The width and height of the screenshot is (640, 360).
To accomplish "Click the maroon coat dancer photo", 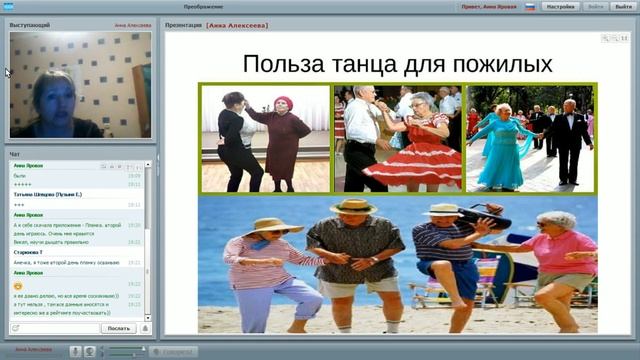I will coord(266,138).
